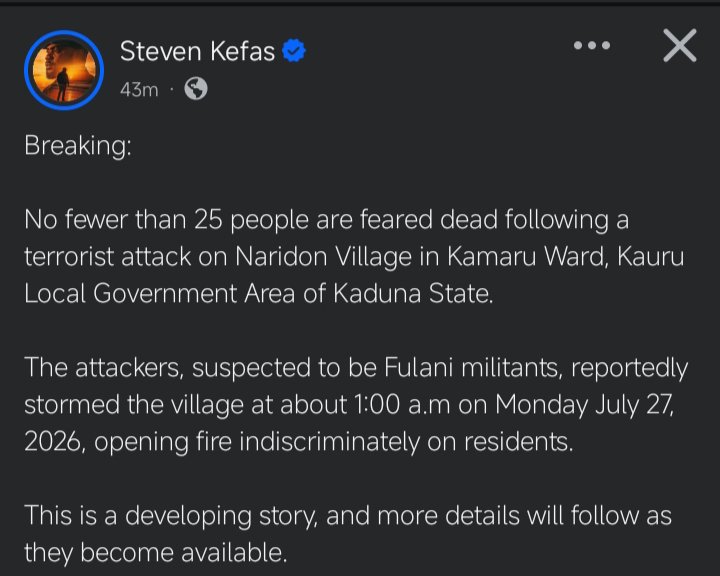Image resolution: width=720 pixels, height=576 pixels.
Task: Close the post with the X icon
Action: pos(680,45)
